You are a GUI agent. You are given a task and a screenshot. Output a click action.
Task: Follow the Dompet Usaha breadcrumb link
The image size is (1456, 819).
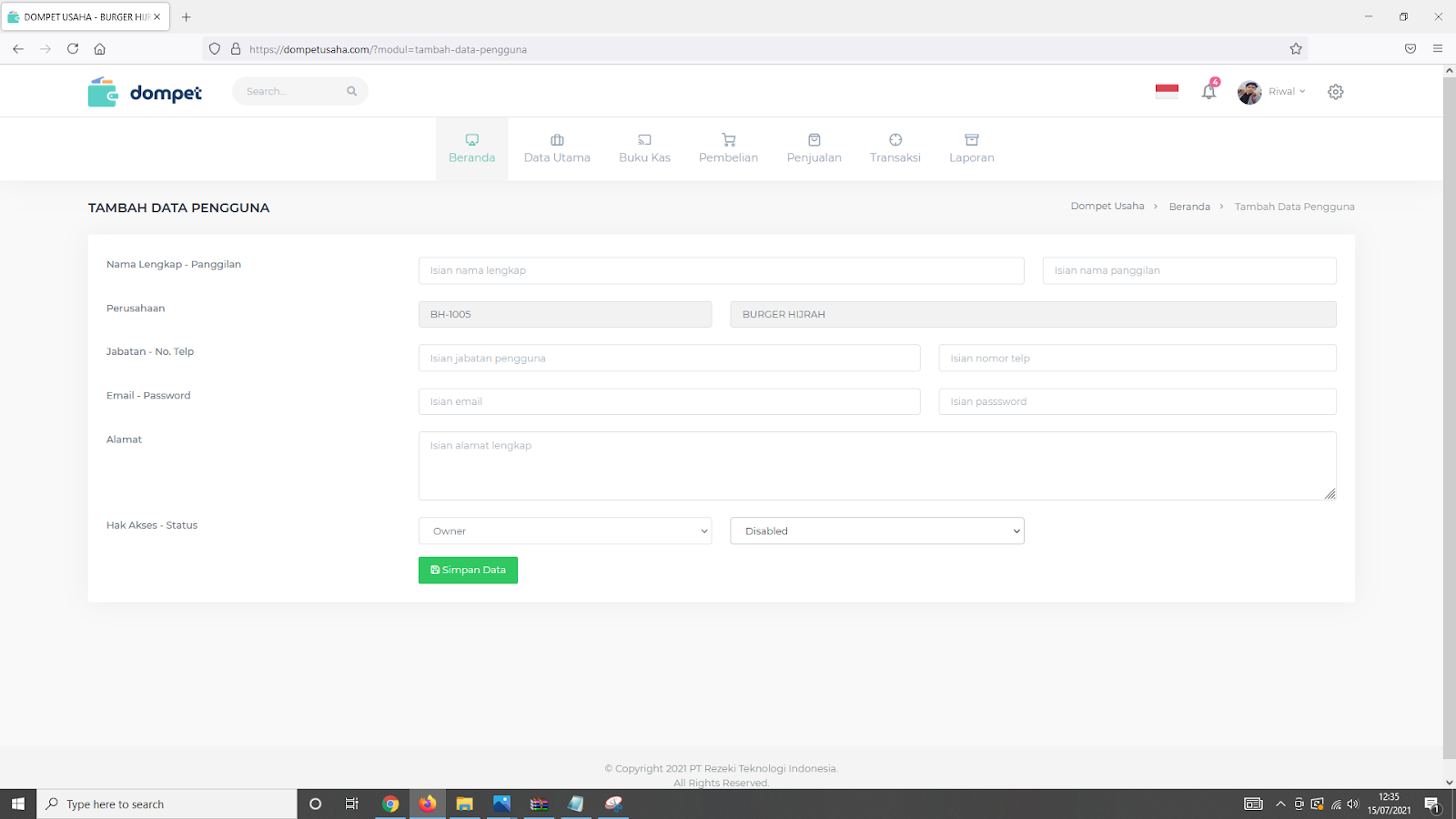[1107, 207]
